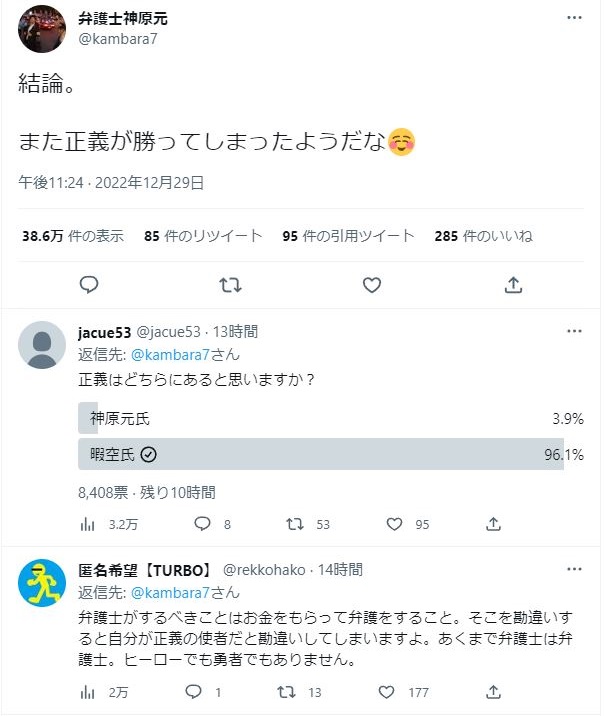The height and width of the screenshot is (716, 604).
Task: Share the main tweet by kambara7
Action: (x=513, y=285)
